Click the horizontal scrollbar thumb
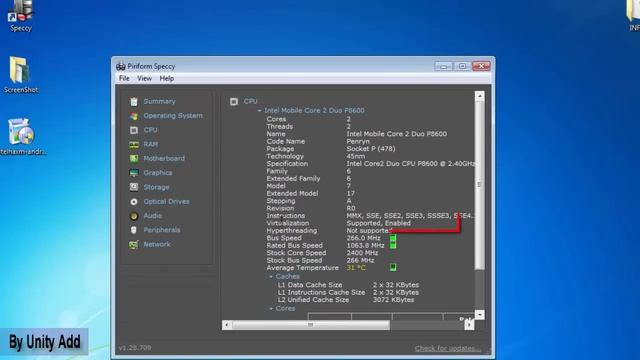 click(x=311, y=325)
